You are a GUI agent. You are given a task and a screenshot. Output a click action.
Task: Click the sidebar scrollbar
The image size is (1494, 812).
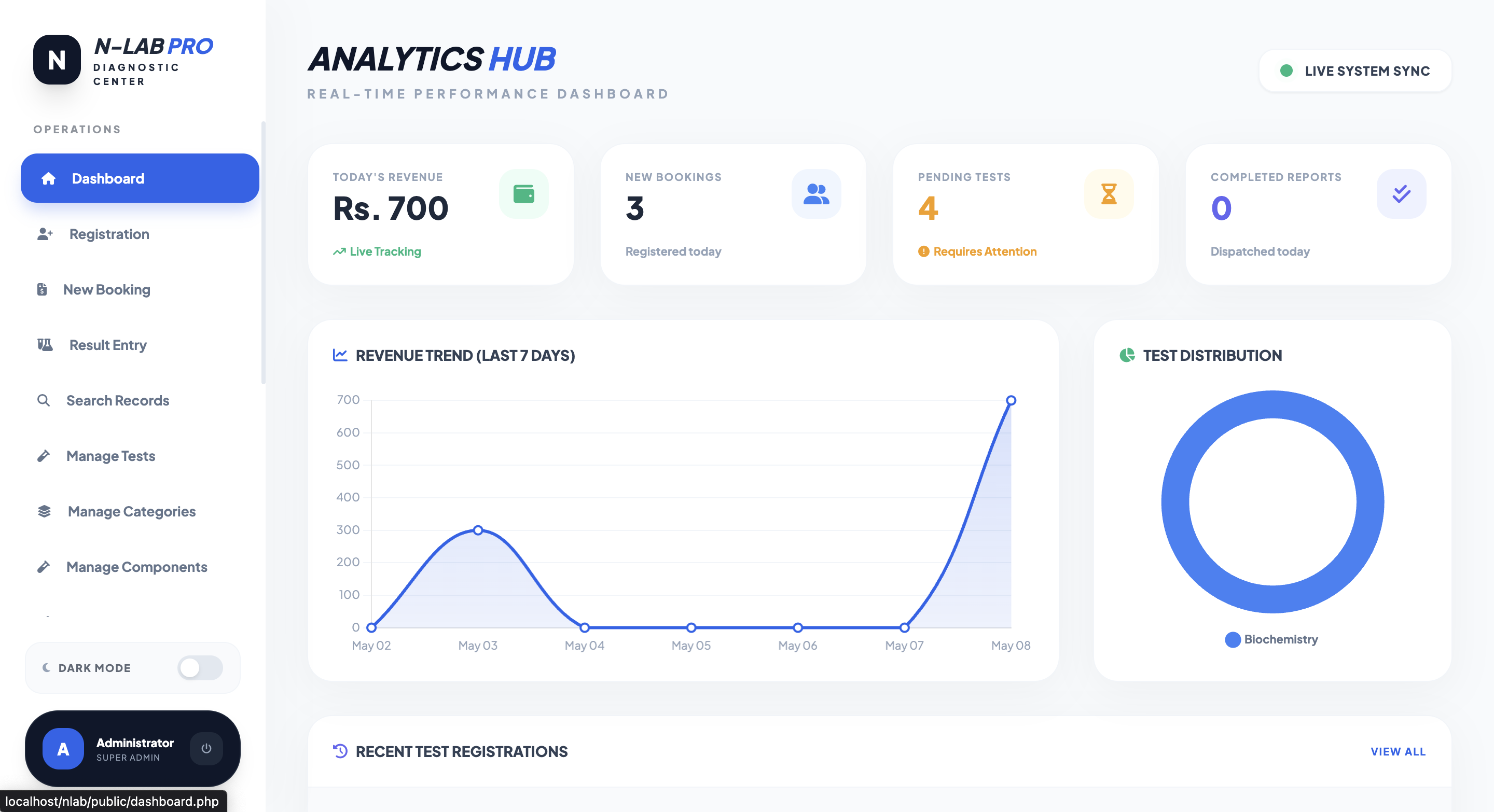coord(264,252)
